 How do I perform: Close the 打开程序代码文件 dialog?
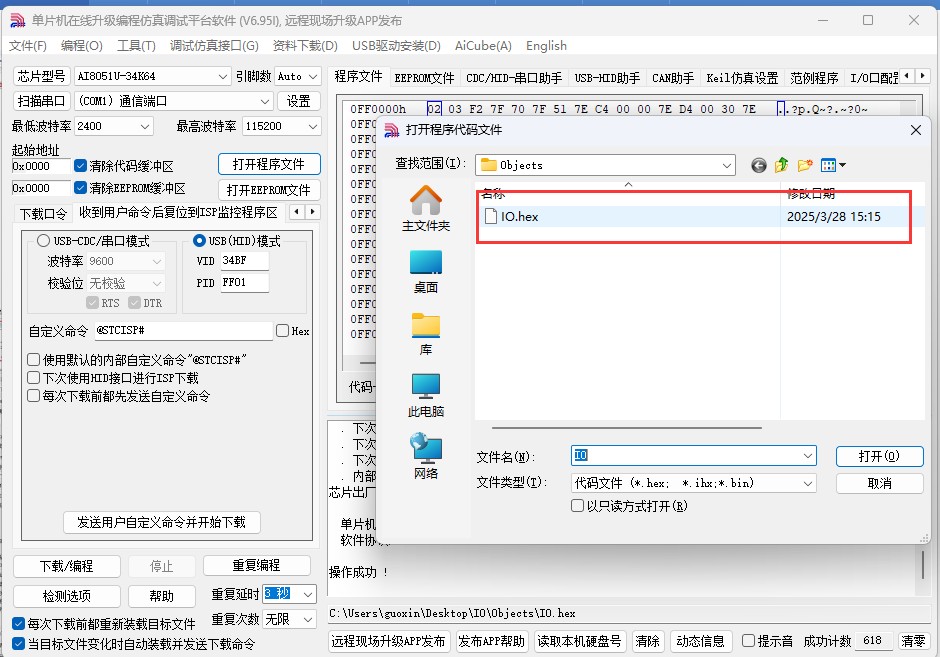(915, 130)
